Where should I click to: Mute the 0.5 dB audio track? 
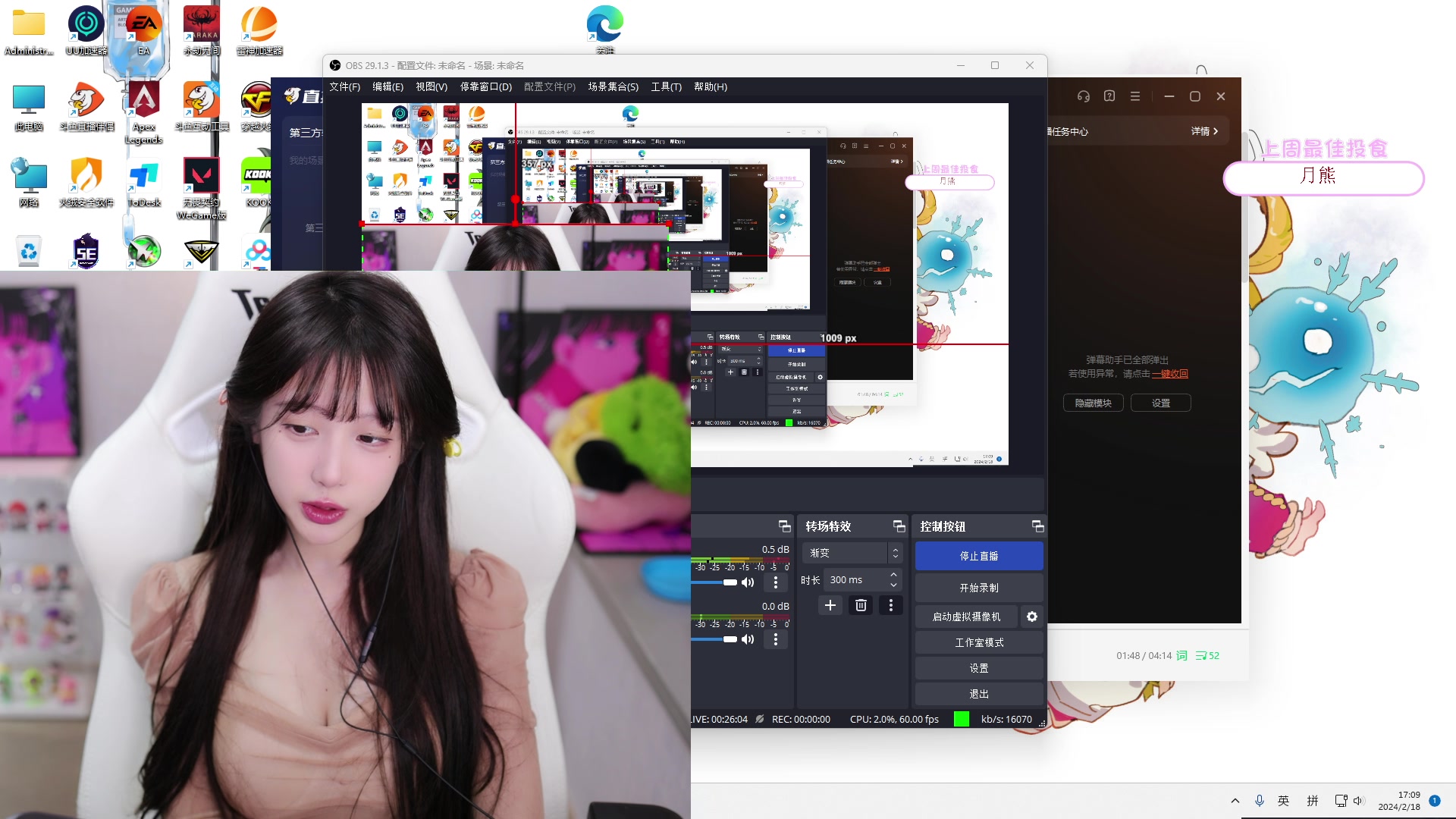[x=748, y=582]
